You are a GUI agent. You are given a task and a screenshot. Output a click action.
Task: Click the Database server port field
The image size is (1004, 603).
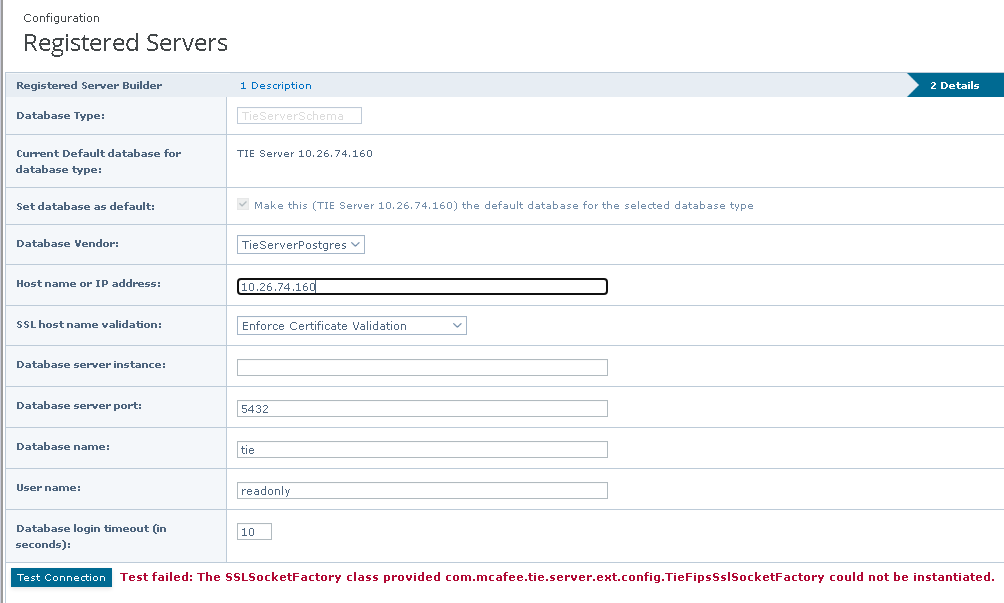422,408
